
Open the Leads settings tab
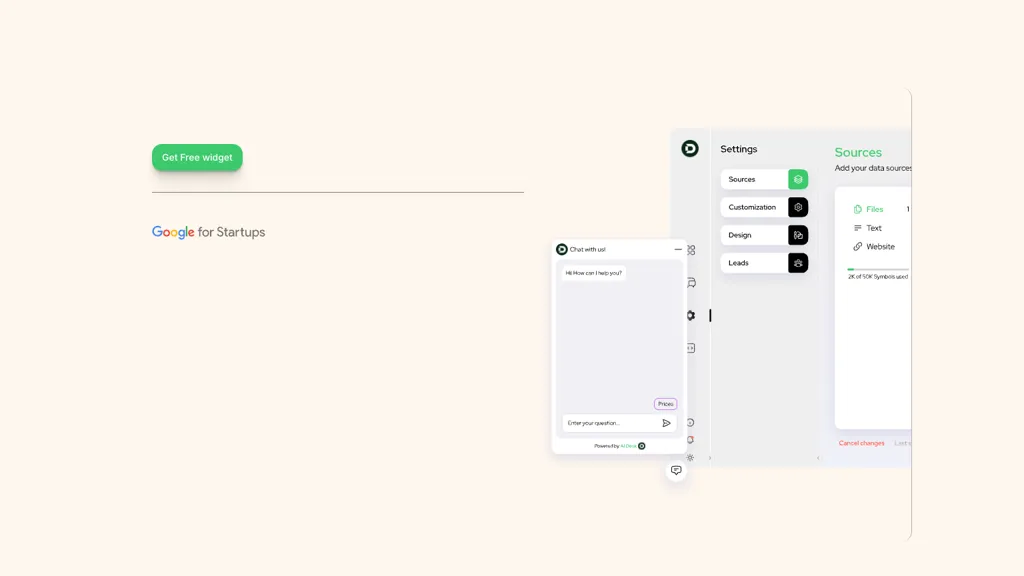(x=764, y=263)
